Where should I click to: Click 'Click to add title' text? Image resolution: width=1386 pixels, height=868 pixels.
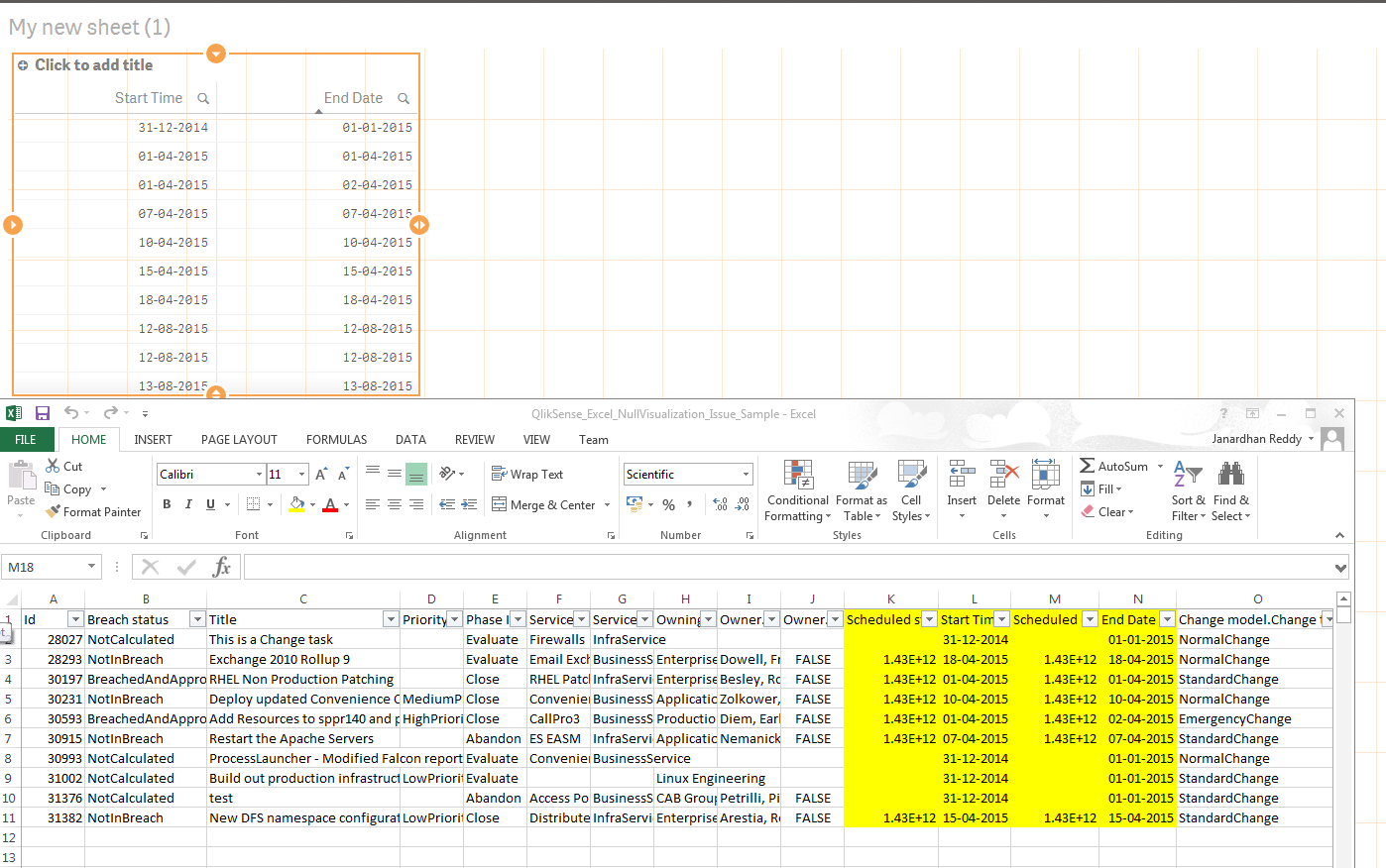93,65
